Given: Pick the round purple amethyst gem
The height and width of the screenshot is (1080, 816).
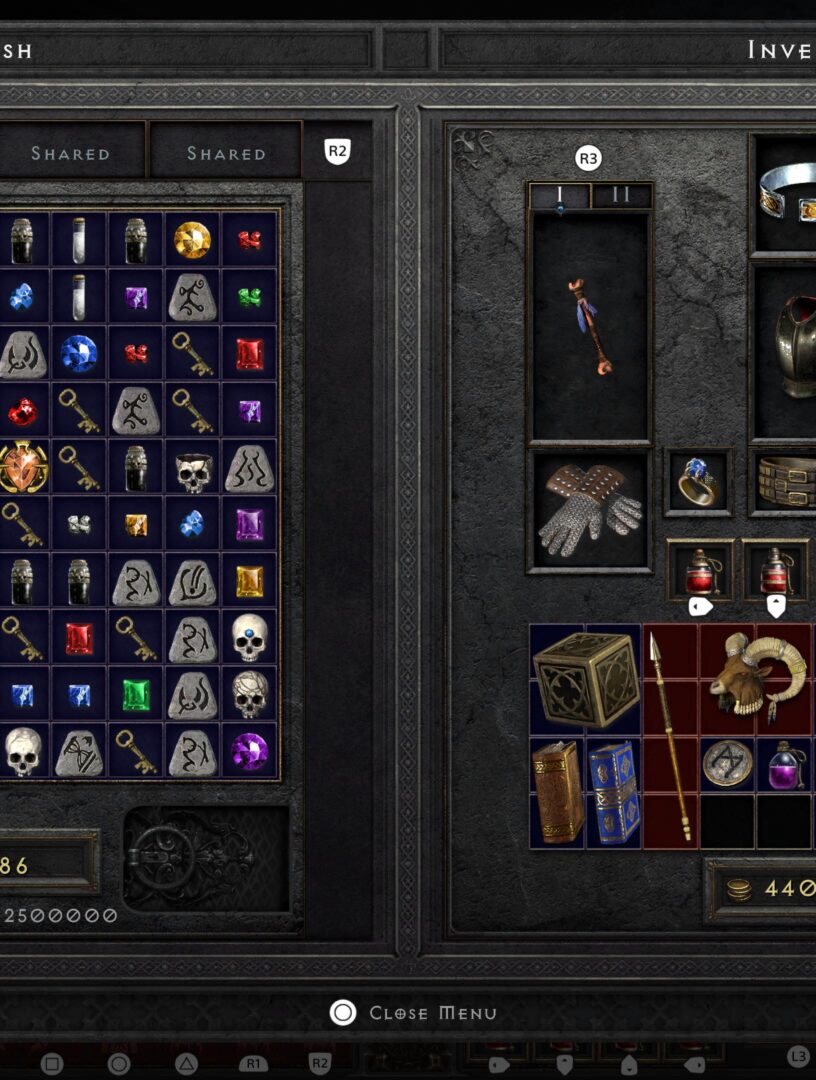Looking at the screenshot, I should (x=249, y=751).
